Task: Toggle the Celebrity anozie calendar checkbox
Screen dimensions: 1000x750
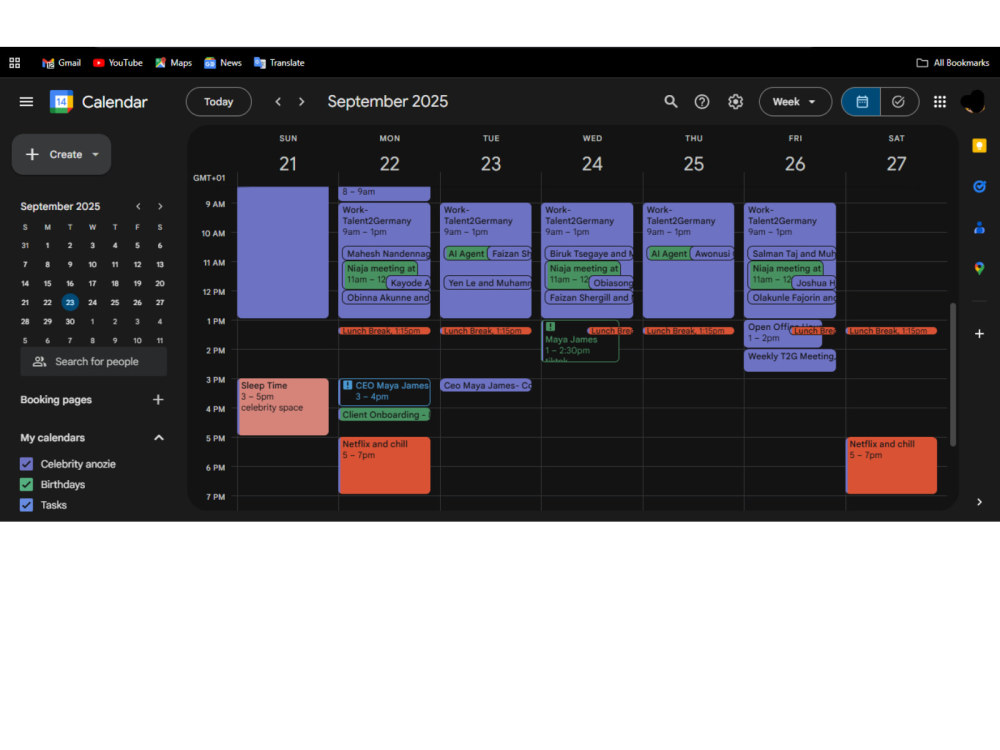Action: (x=26, y=464)
